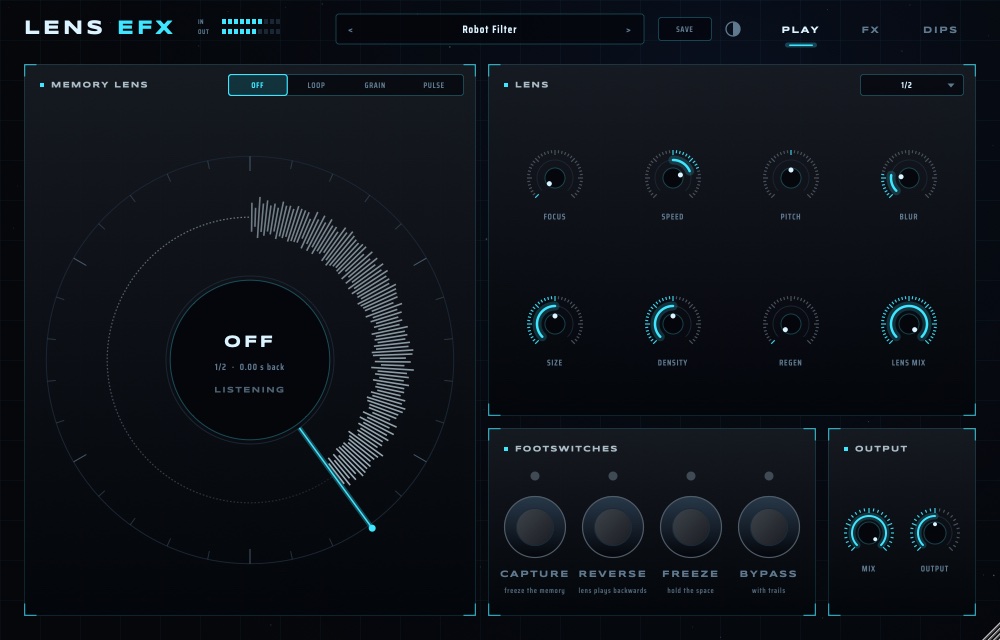Switch to the FX tab
This screenshot has width=1000, height=640.
[870, 30]
